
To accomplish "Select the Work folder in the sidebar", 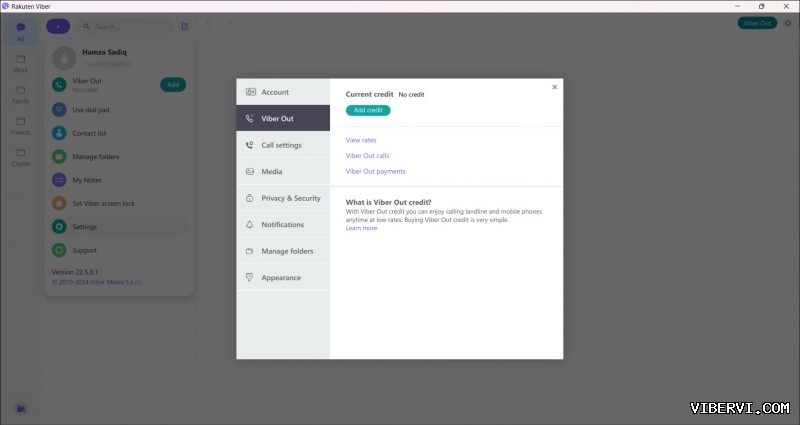I will [20, 63].
